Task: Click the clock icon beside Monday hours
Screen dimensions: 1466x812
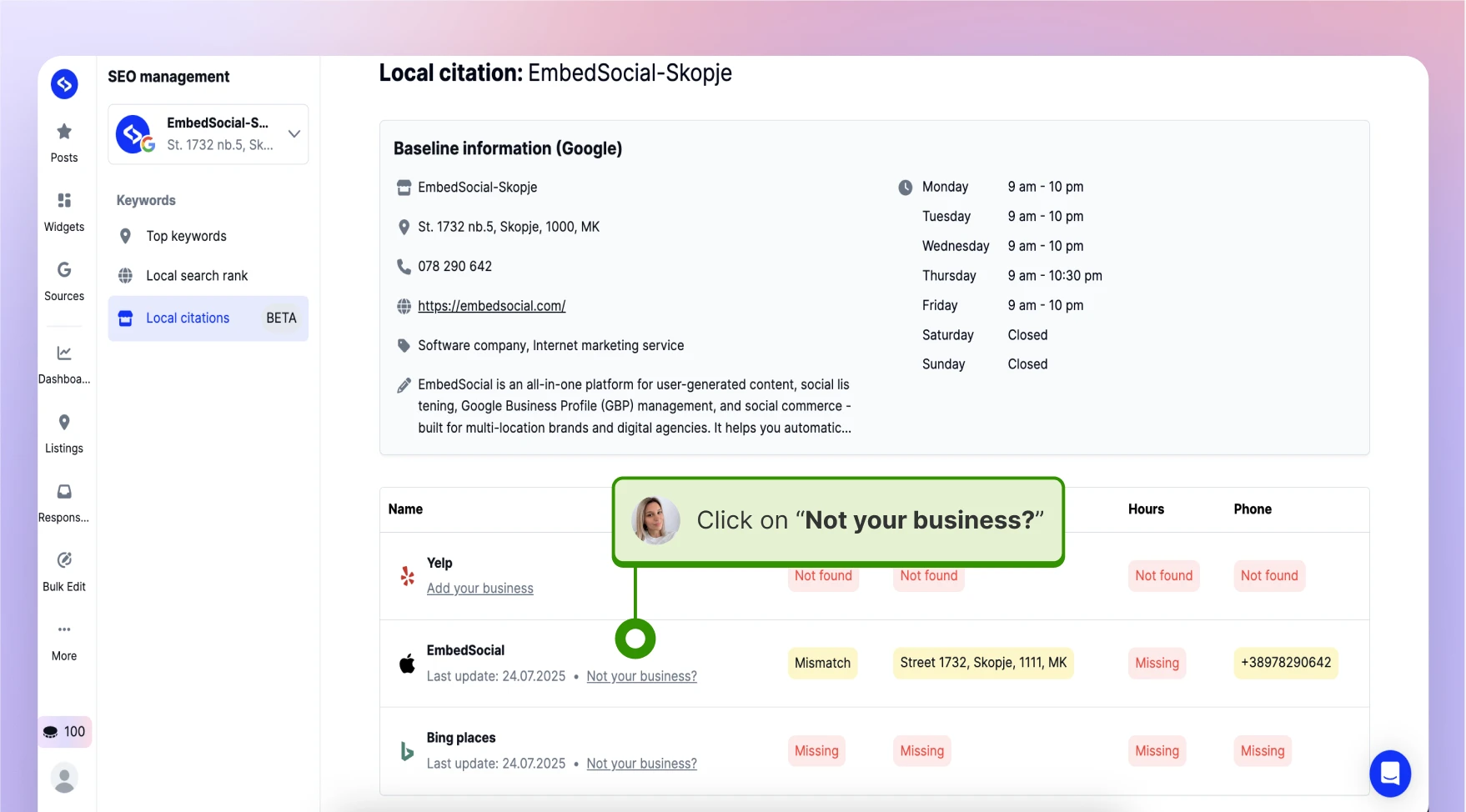Action: coord(905,188)
